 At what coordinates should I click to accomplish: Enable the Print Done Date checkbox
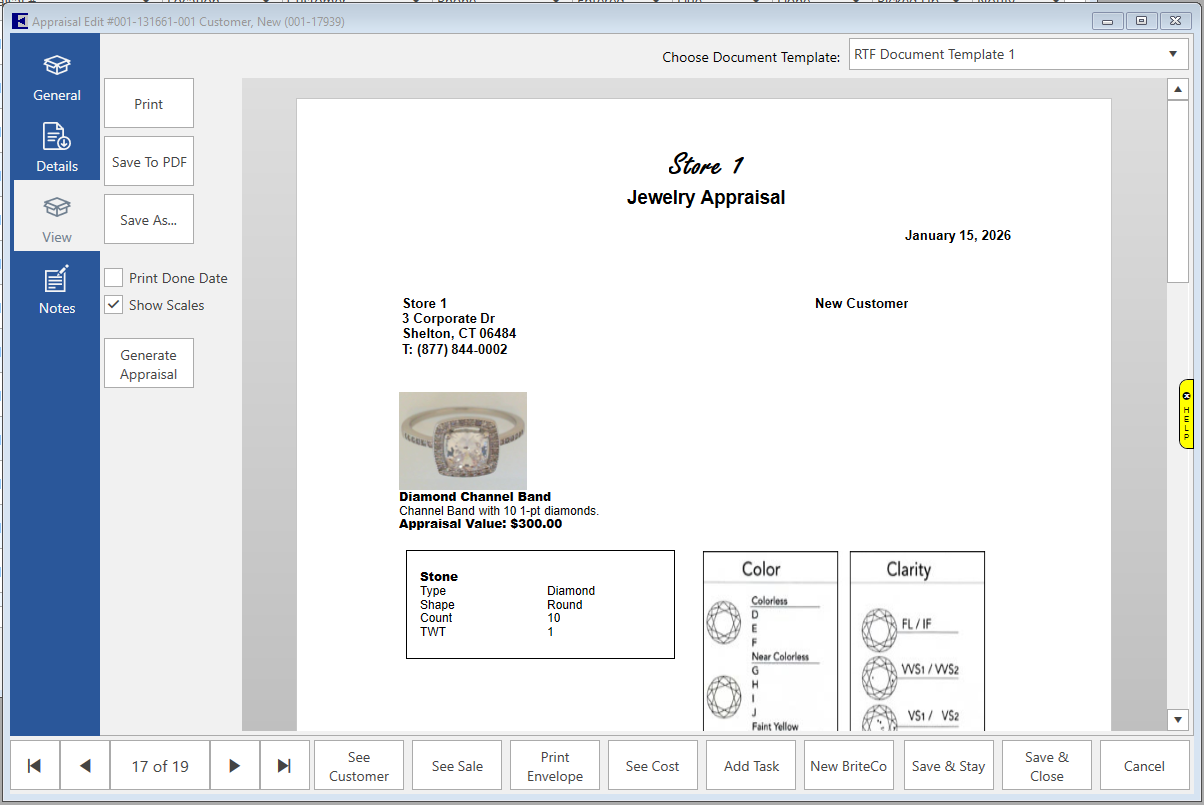pyautogui.click(x=114, y=278)
